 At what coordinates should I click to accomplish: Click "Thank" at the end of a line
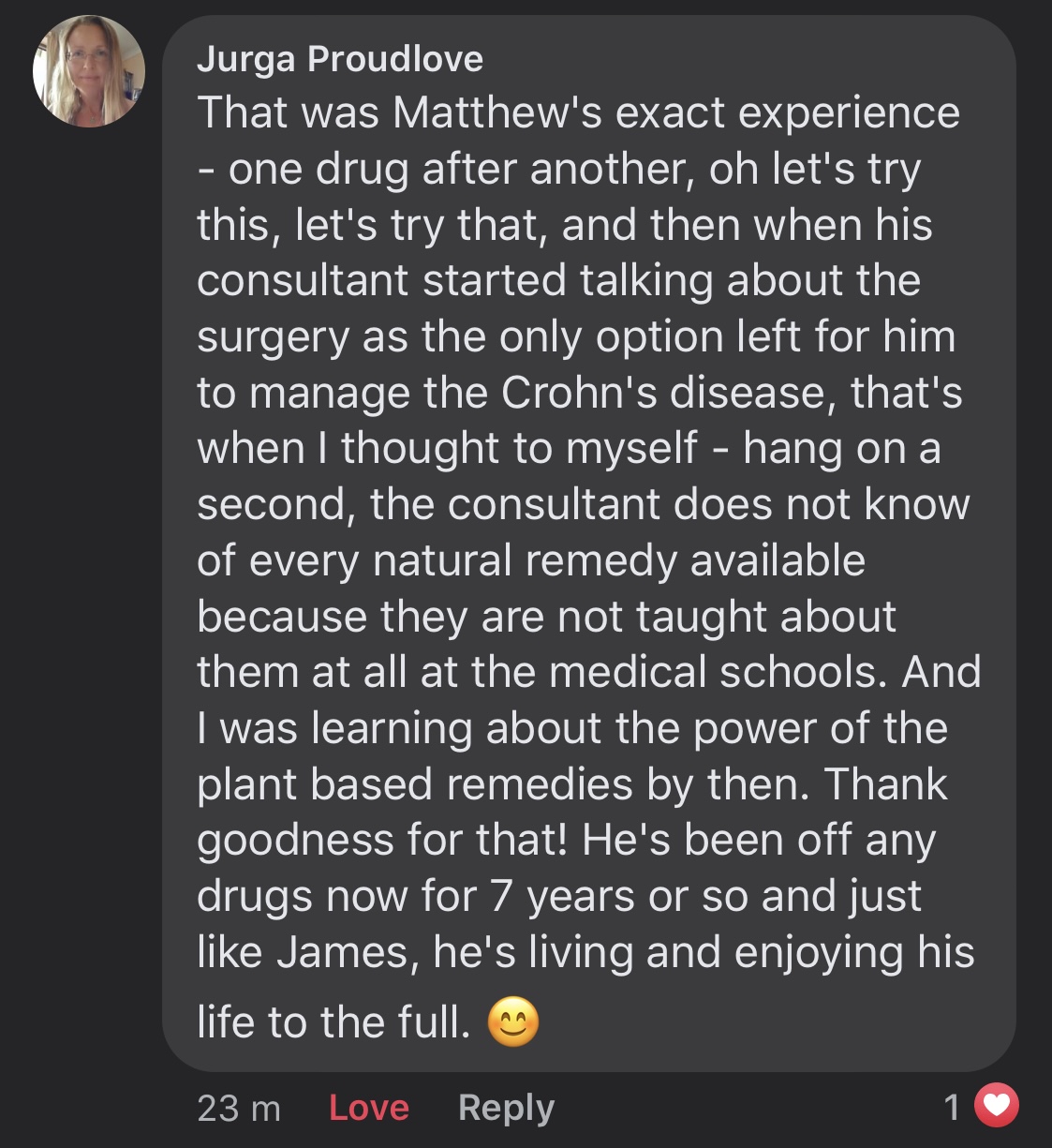886,784
